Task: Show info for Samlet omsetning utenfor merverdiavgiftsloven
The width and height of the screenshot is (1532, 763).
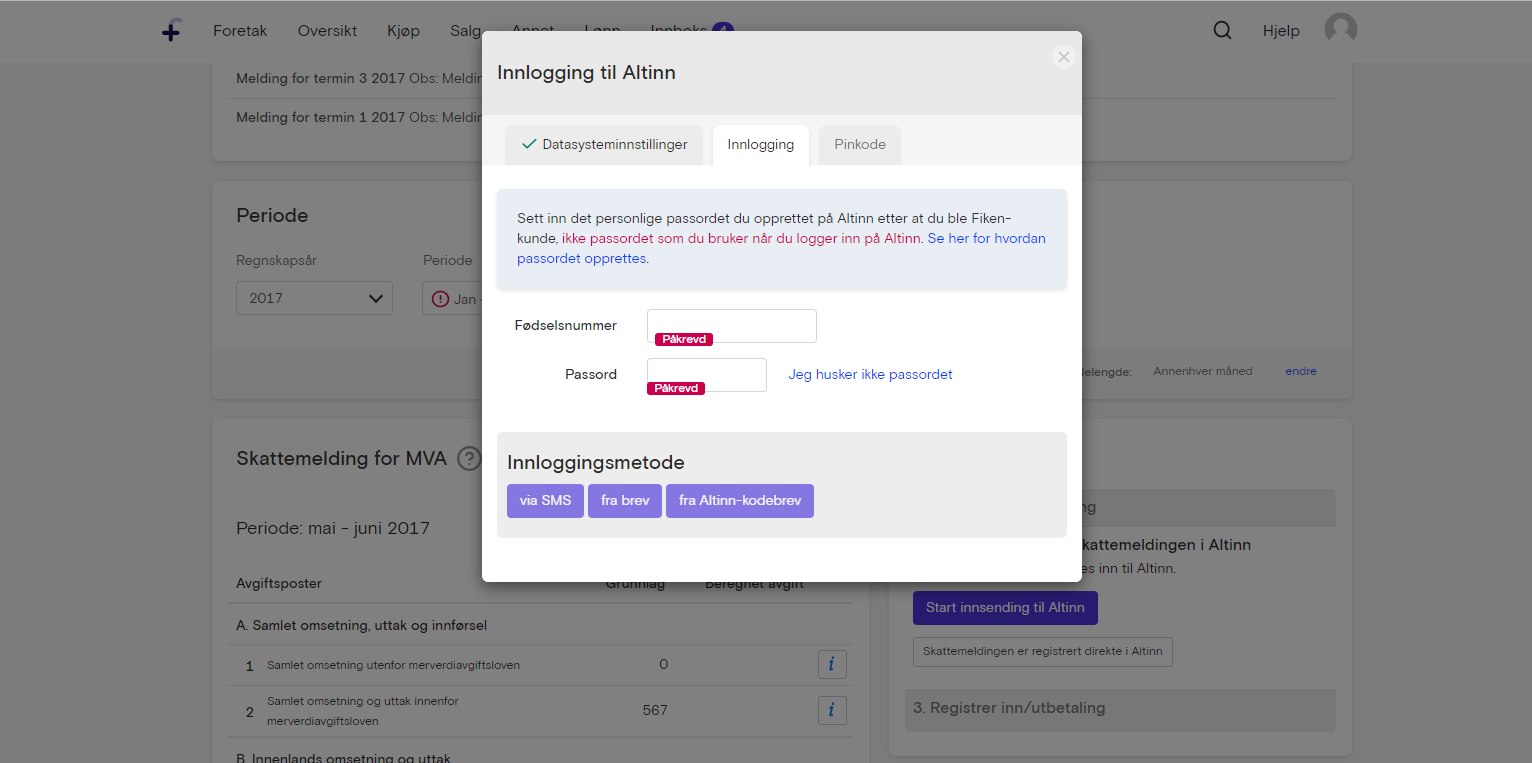Action: 832,664
